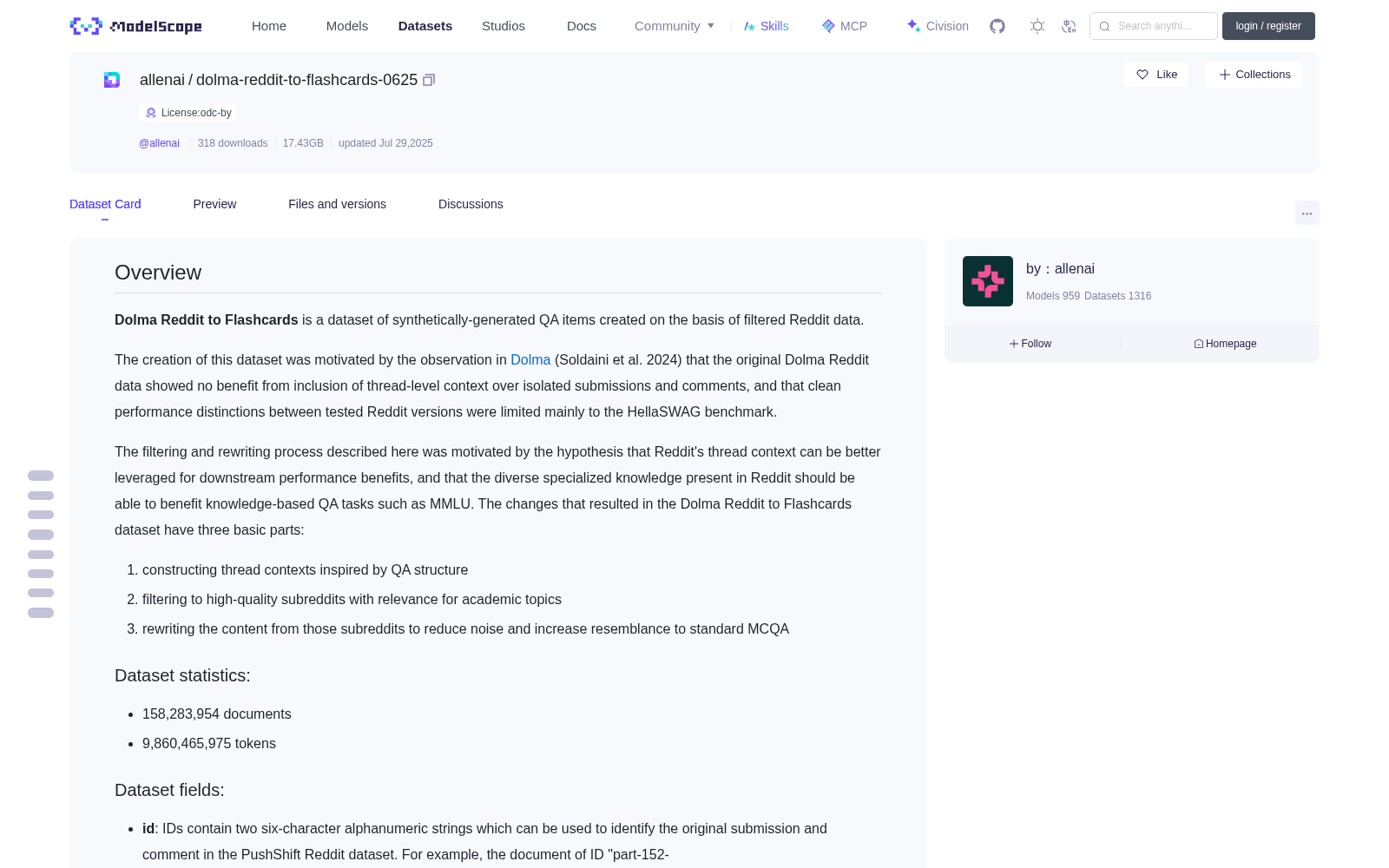Click the Overview heading
The height and width of the screenshot is (868, 1389).
158,273
